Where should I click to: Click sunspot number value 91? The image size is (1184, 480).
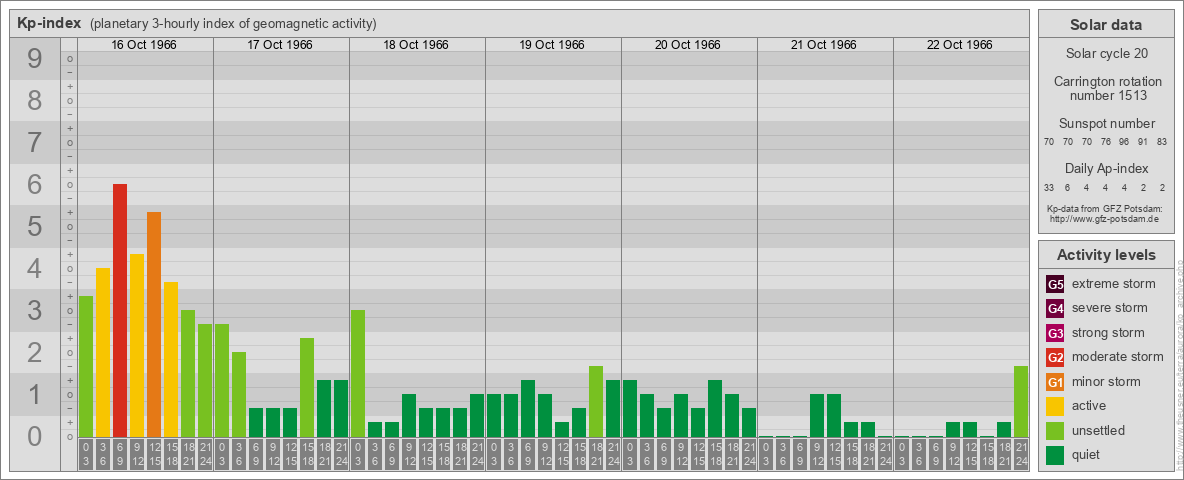coord(1142,142)
